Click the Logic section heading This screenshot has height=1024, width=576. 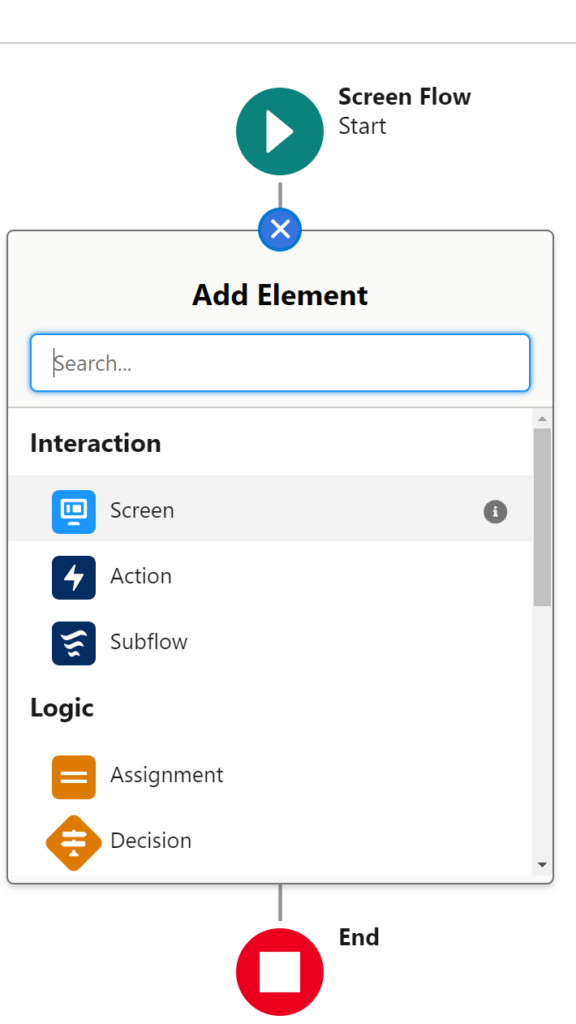point(62,708)
